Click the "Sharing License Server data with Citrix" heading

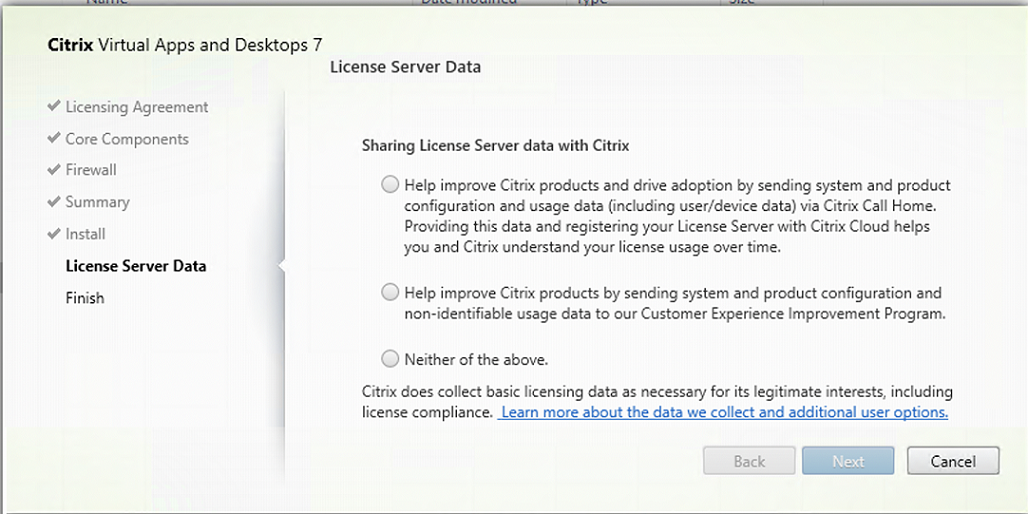click(495, 145)
